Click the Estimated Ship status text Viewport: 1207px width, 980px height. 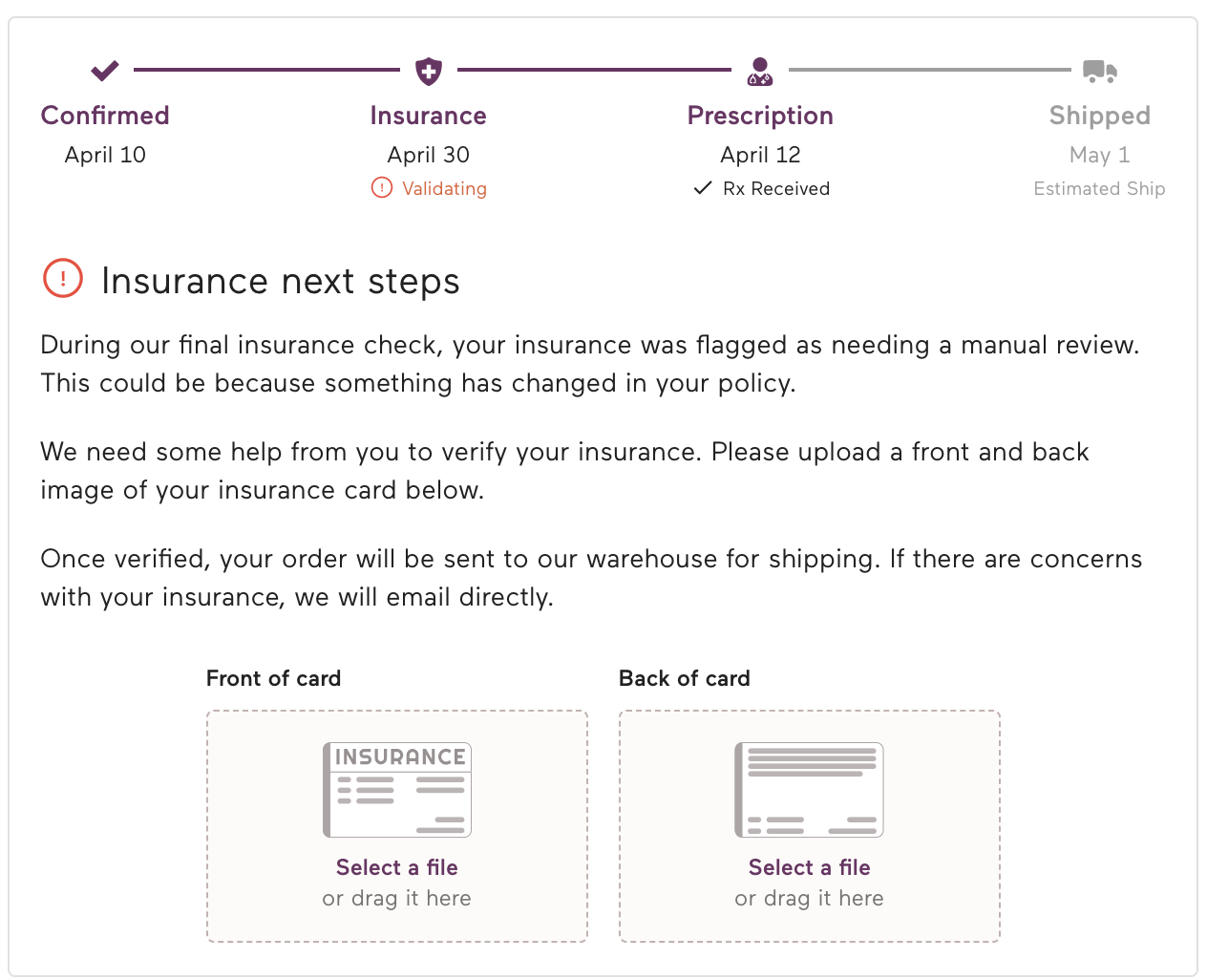[x=1099, y=188]
